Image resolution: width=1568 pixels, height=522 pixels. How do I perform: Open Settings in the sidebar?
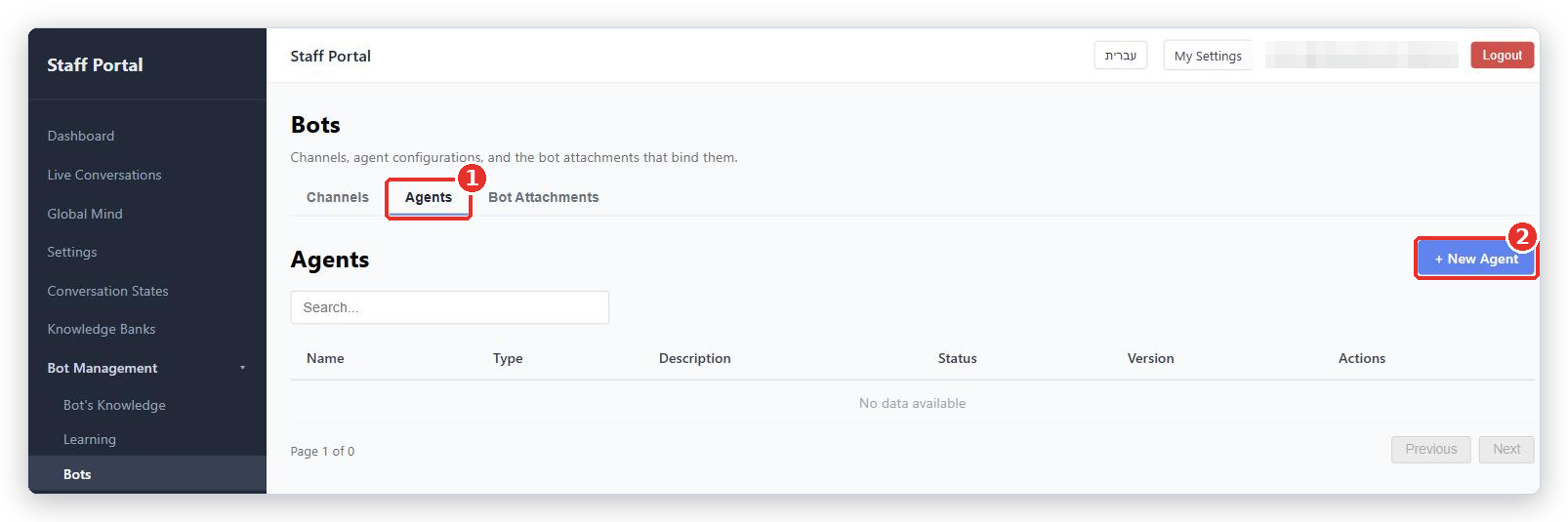[x=72, y=252]
